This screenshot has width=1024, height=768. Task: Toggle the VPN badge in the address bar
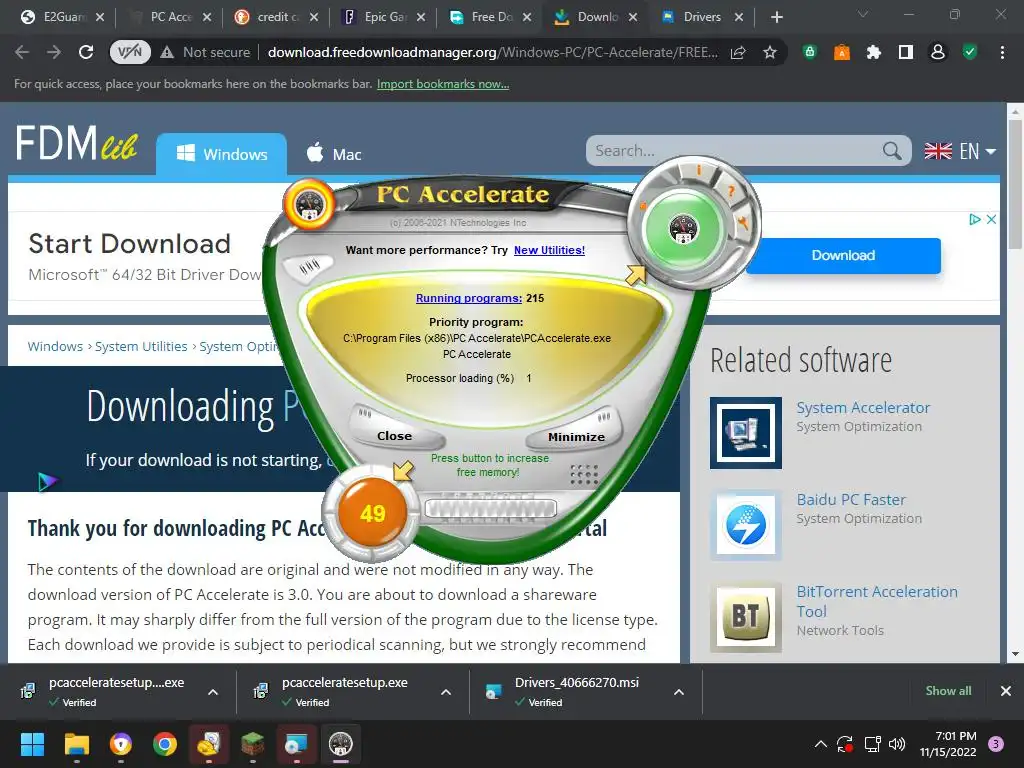130,52
